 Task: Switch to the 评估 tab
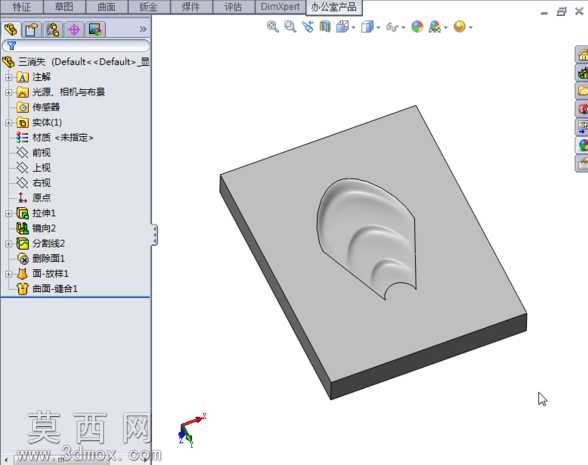[233, 7]
